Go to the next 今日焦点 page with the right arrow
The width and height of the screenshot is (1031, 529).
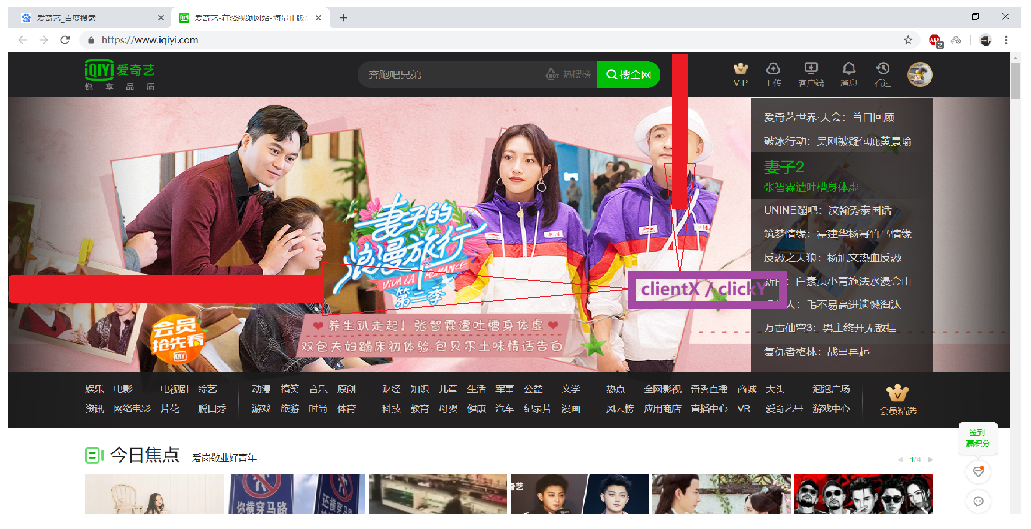[x=930, y=459]
